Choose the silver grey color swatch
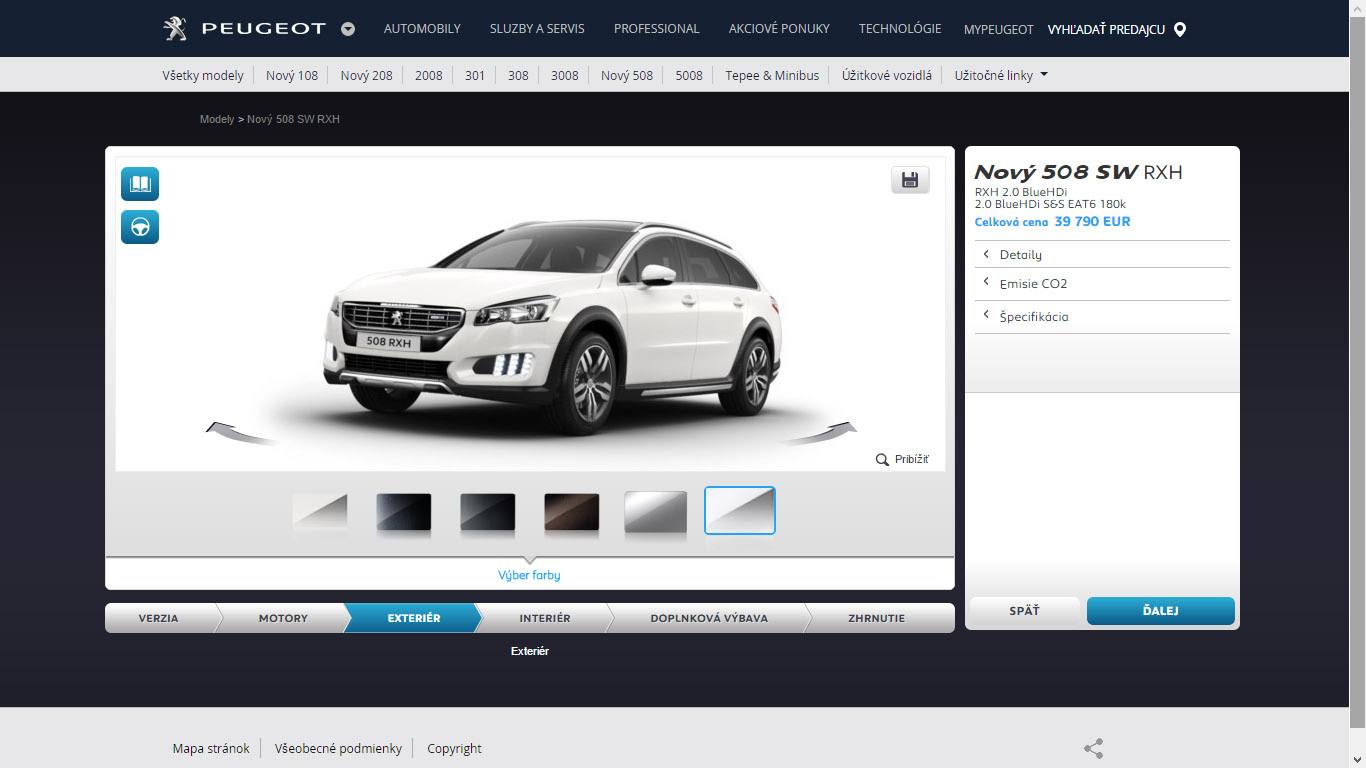 point(655,512)
